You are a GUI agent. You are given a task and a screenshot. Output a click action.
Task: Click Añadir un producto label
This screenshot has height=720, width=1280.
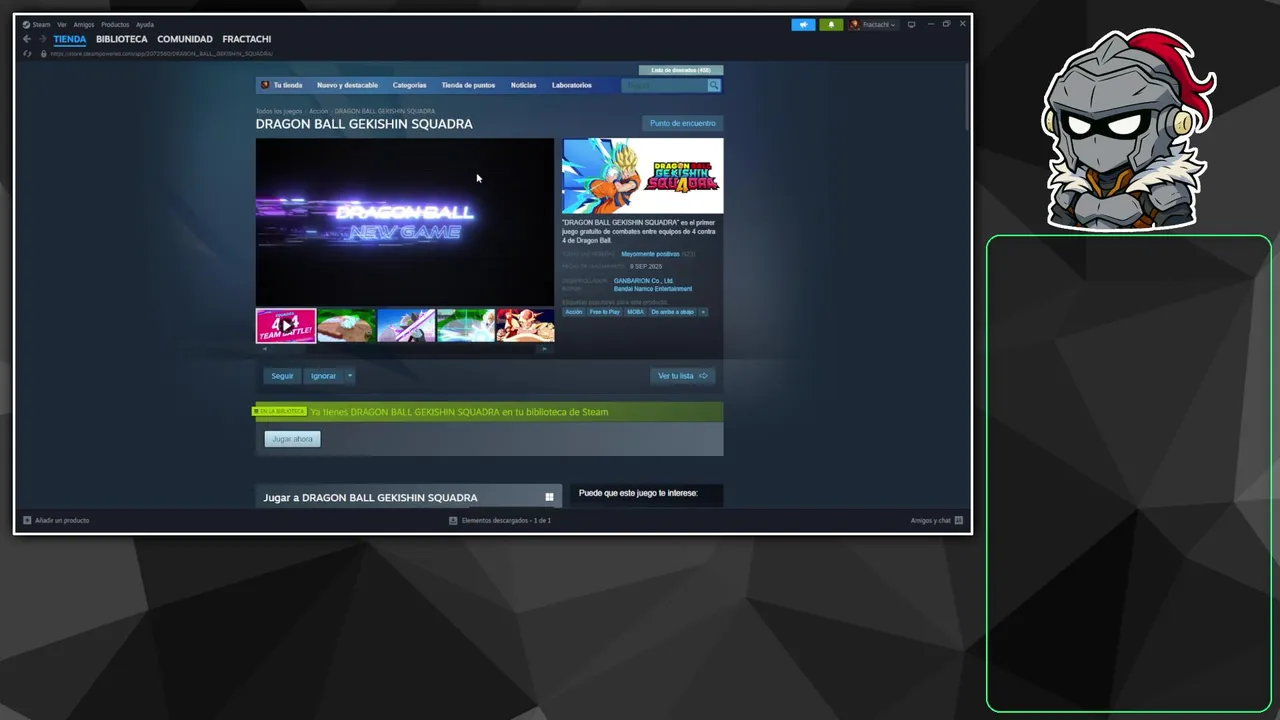(62, 520)
